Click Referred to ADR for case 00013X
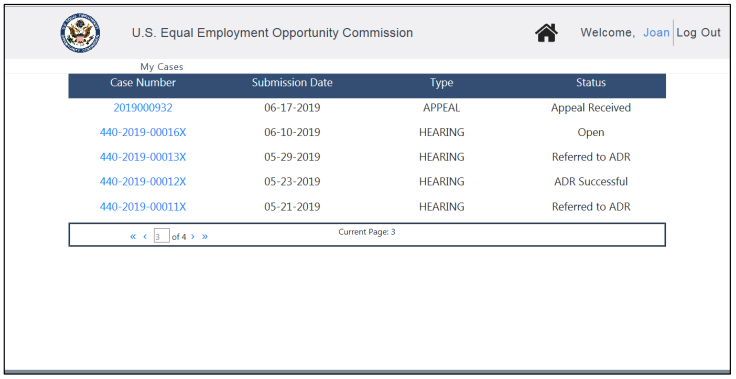736x379 pixels. [x=591, y=157]
